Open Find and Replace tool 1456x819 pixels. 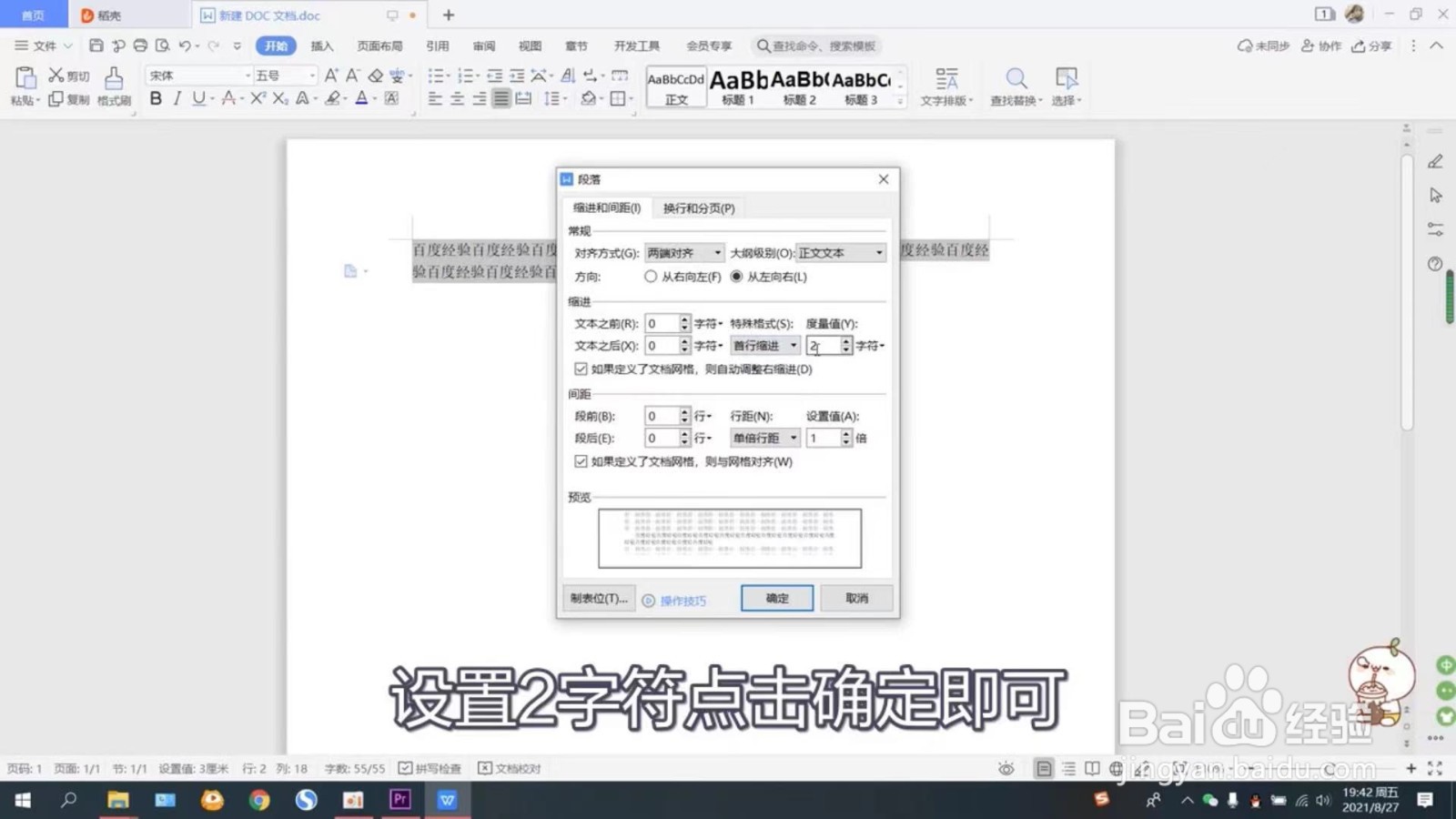[x=1016, y=86]
